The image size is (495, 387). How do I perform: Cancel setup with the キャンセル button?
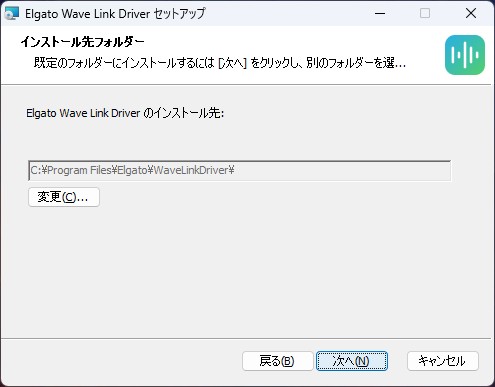tap(443, 361)
